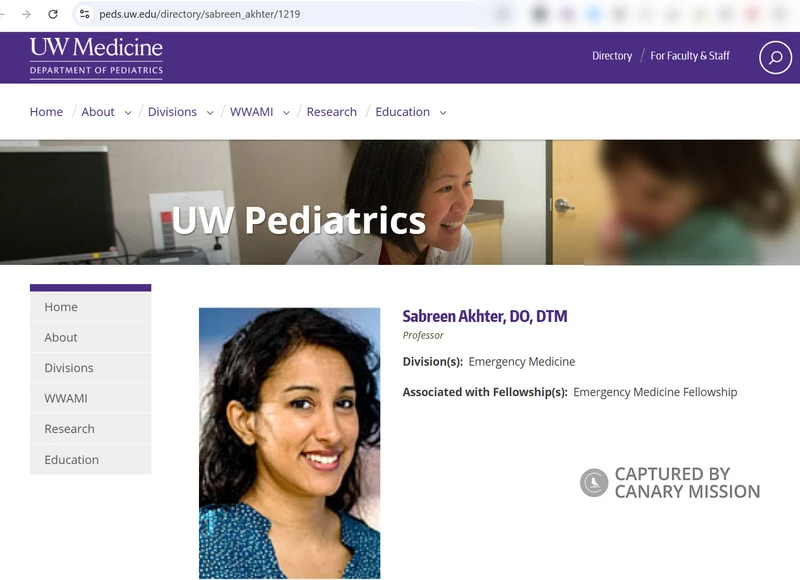
Task: Open site information icon in address bar
Action: pos(84,14)
